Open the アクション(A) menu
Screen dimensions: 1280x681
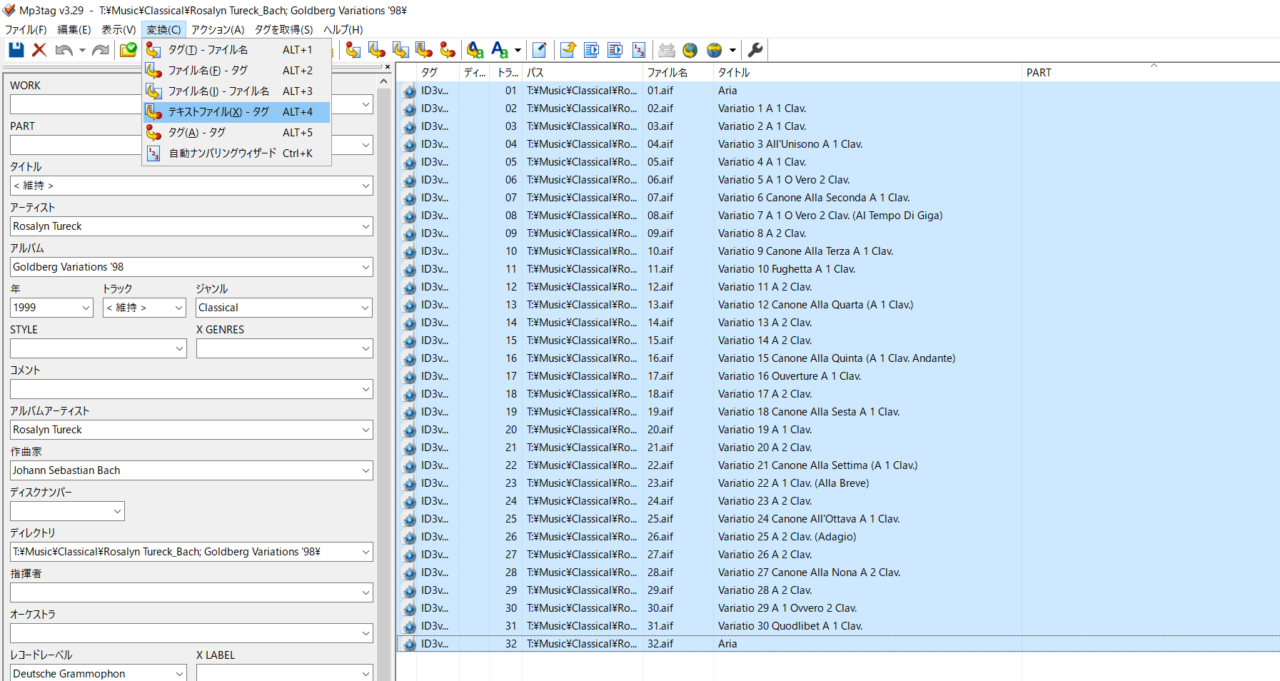pos(218,29)
